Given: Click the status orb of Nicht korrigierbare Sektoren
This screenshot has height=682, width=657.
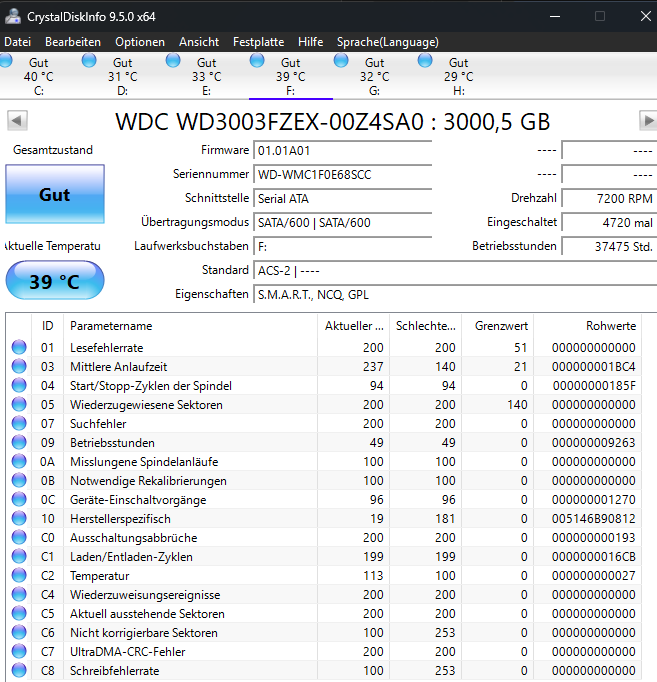Looking at the screenshot, I should (19, 632).
